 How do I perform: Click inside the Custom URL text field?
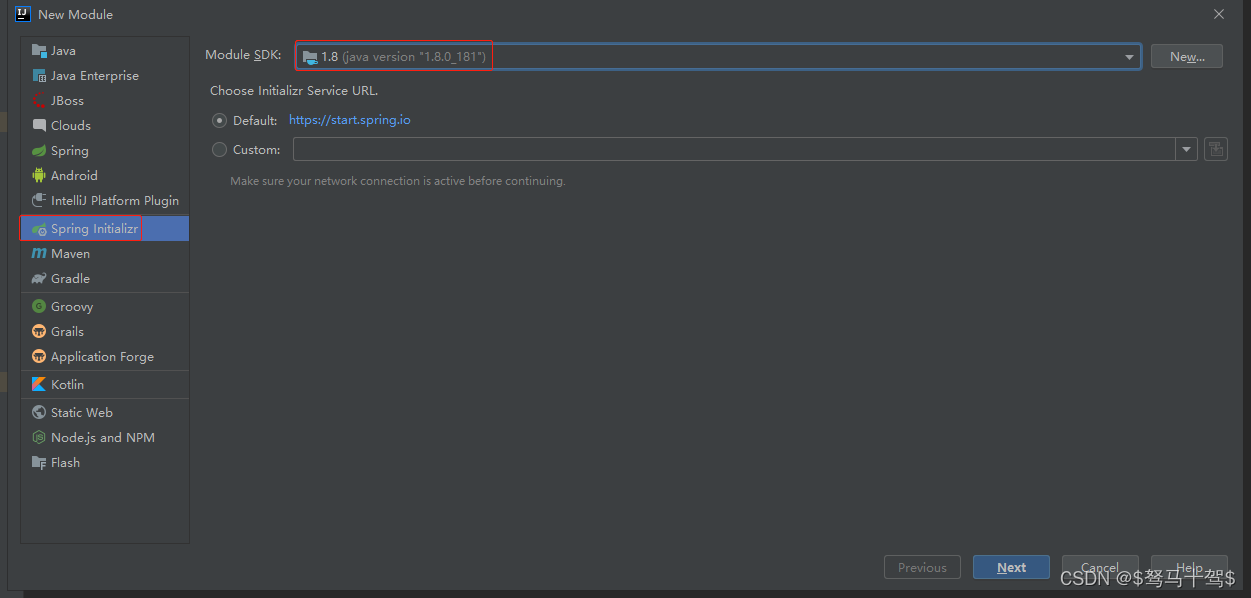click(x=735, y=149)
